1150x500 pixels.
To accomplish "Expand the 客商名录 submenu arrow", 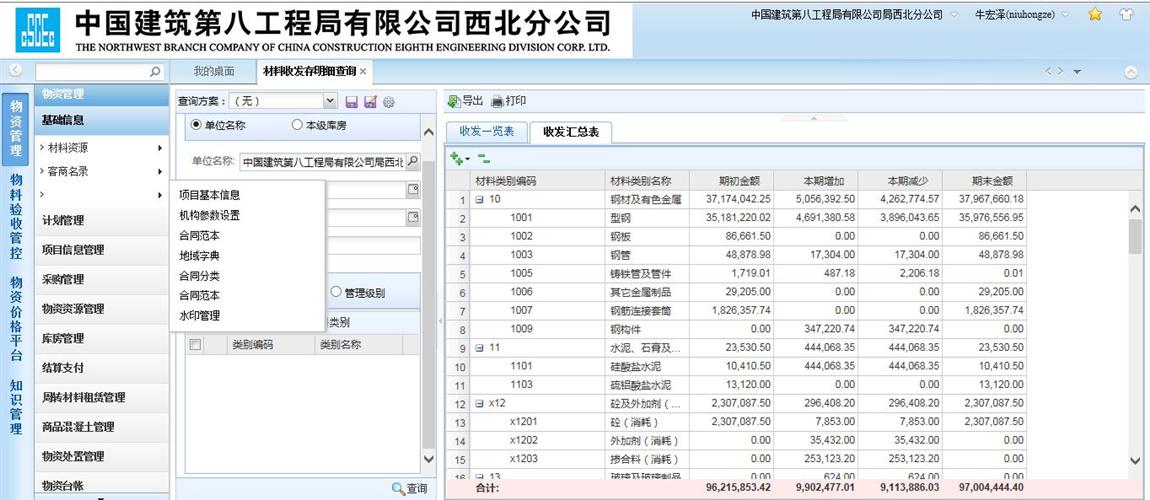I will (159, 172).
